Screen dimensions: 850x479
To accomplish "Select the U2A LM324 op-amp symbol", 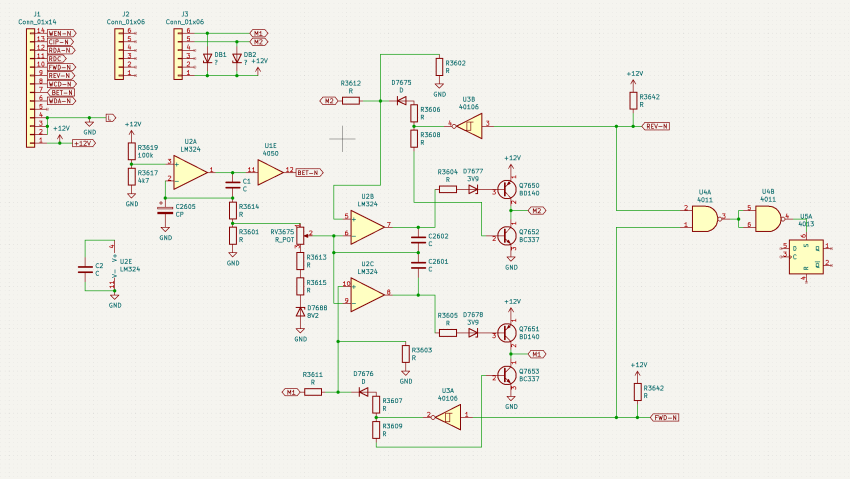I will pos(191,172).
